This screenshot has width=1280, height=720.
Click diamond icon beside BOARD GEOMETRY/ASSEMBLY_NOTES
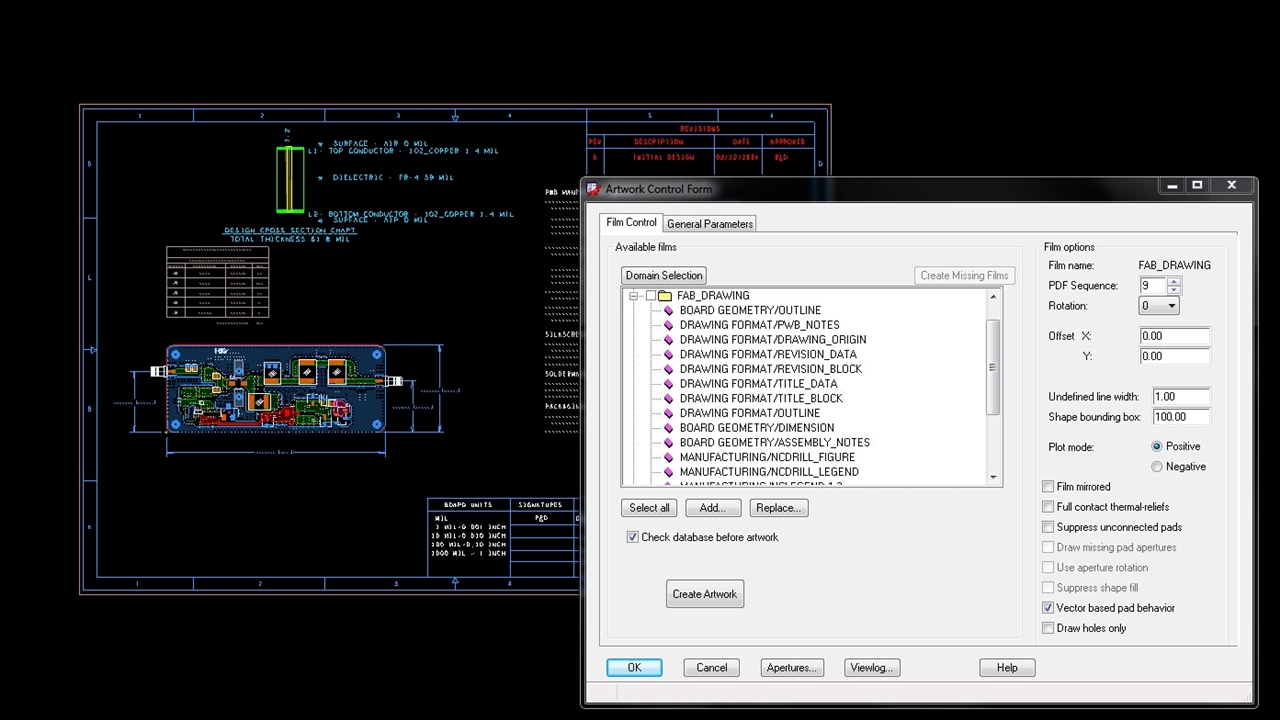pyautogui.click(x=669, y=443)
